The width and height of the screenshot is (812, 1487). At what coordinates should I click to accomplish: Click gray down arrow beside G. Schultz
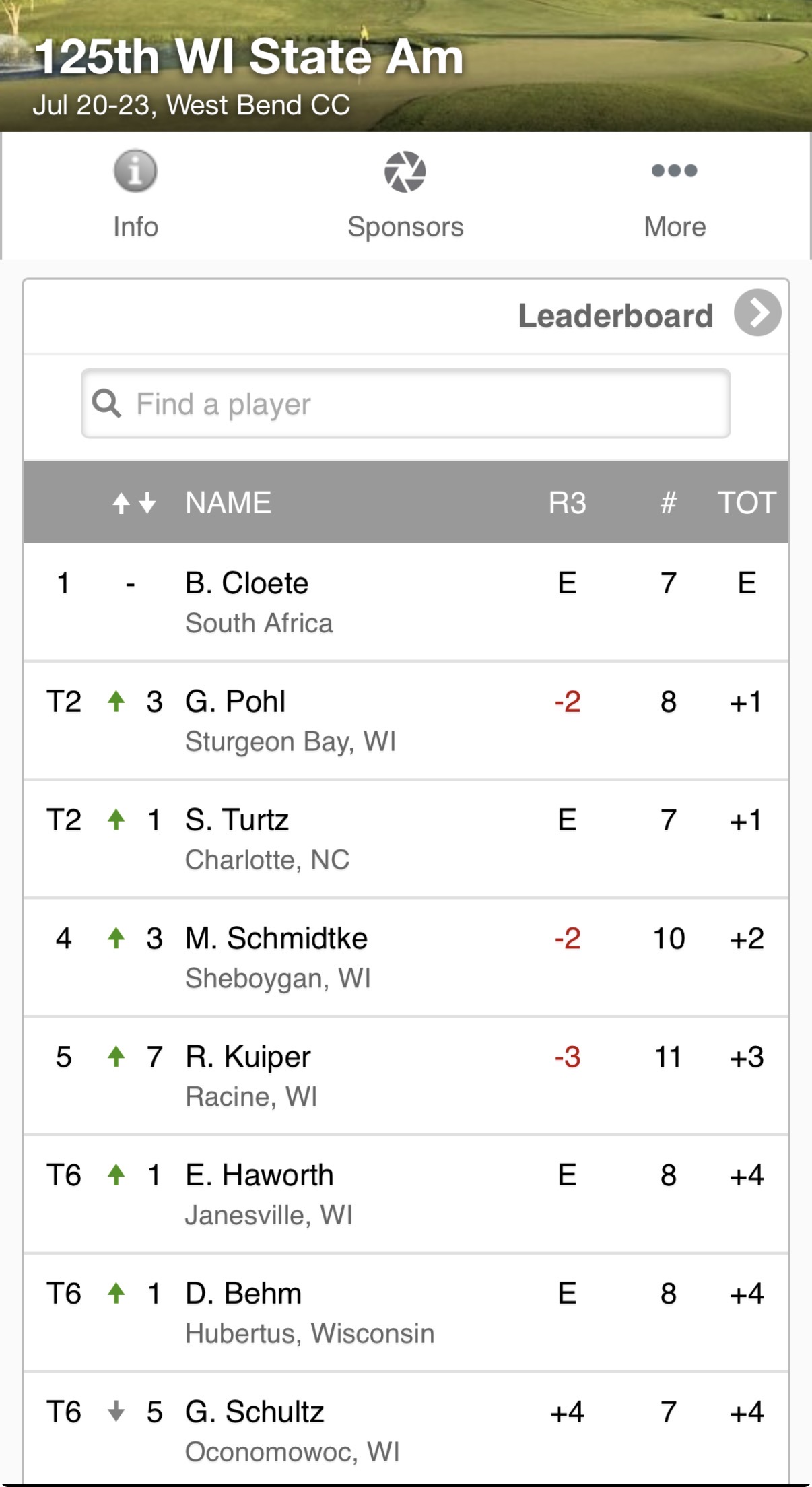(x=116, y=1411)
